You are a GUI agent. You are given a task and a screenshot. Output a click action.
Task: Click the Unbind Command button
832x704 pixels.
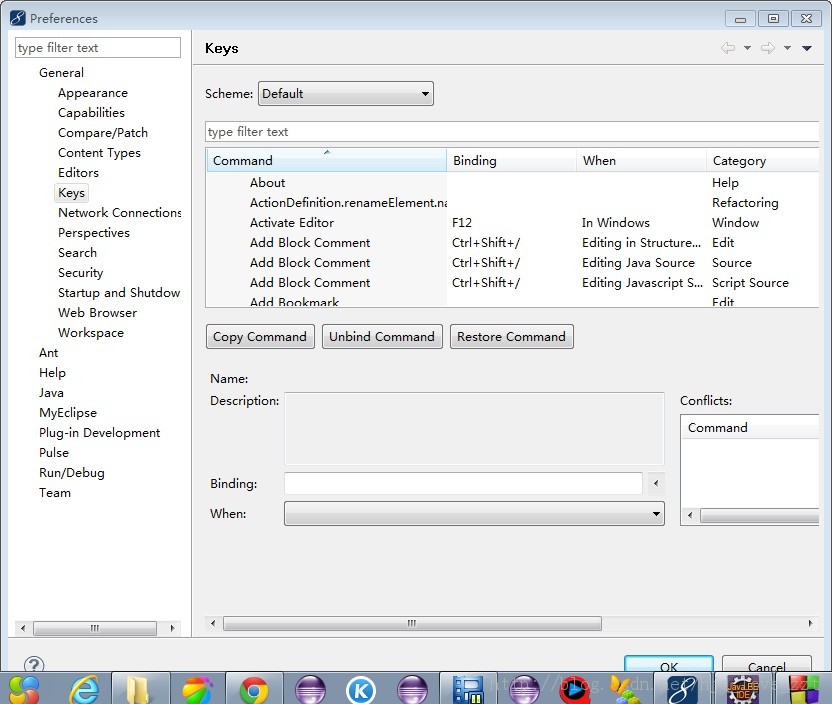point(382,337)
